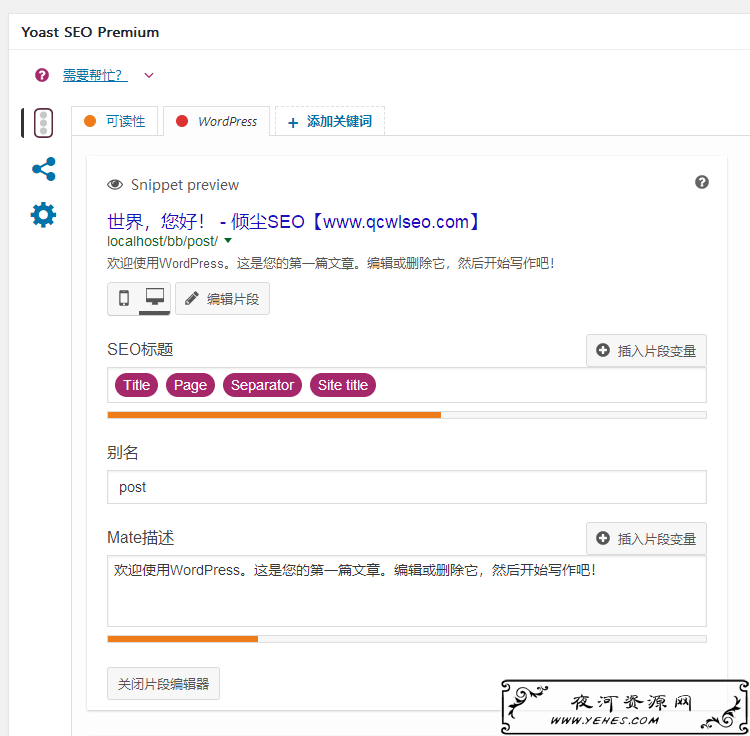Switch to the 可读性 tab

tap(115, 121)
